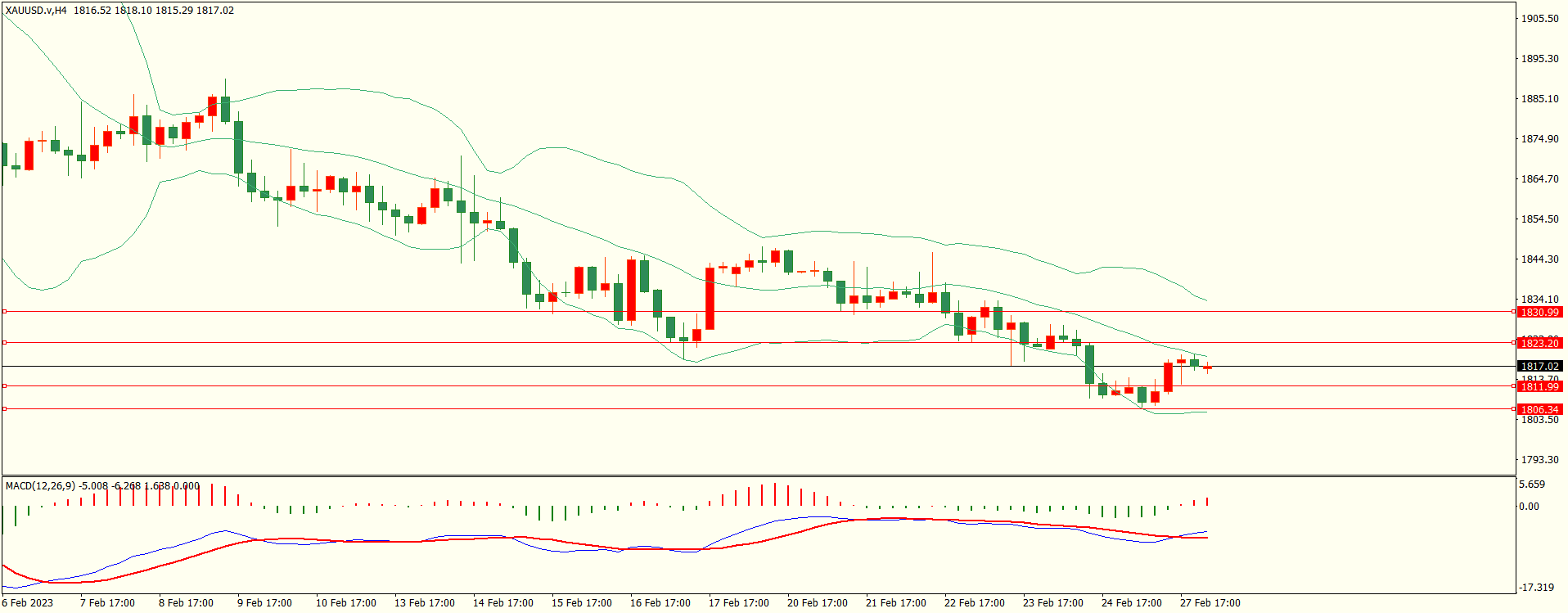Click the 1823.20 red price level tag
This screenshot has width=1568, height=613.
(x=1539, y=343)
